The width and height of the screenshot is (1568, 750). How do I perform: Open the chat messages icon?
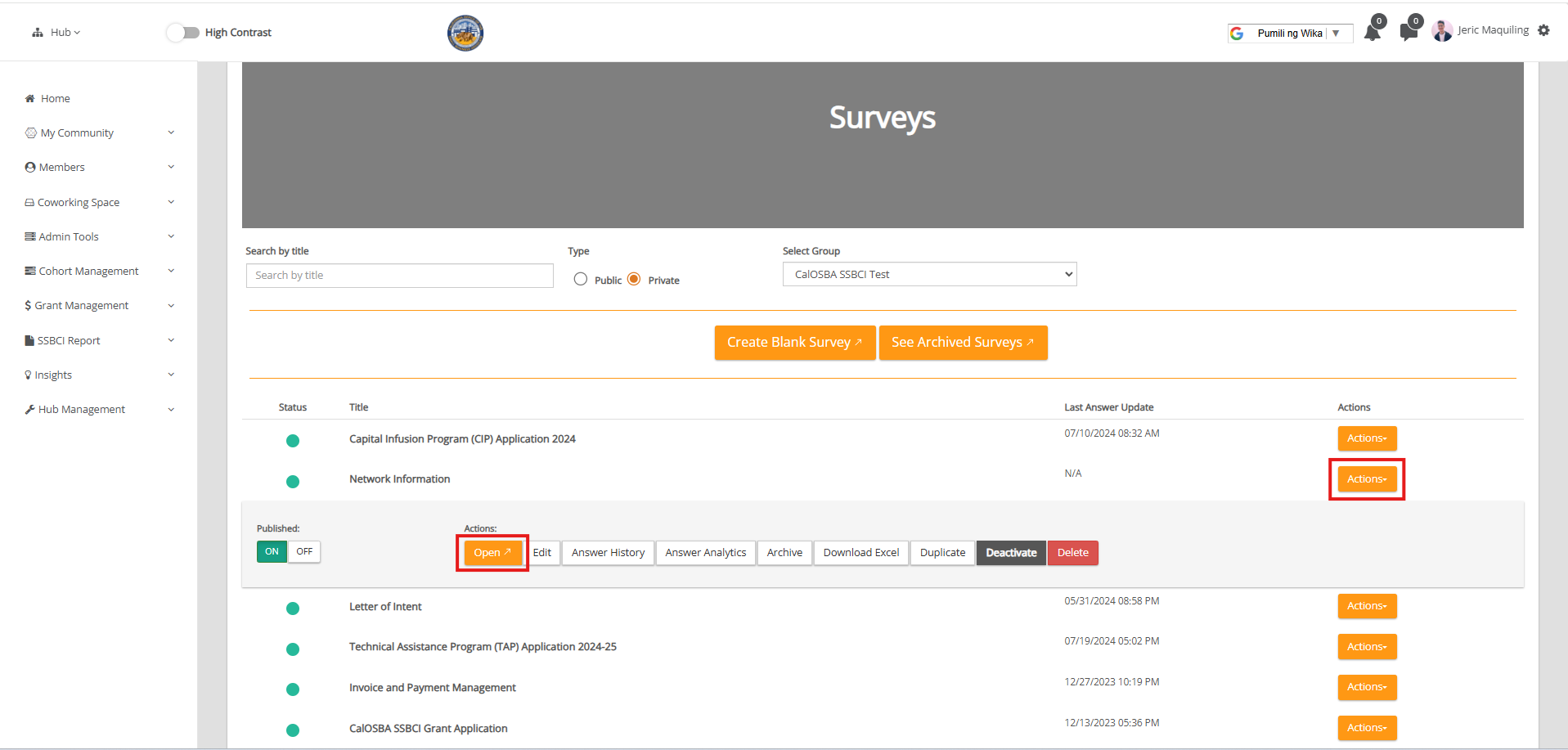coord(1409,33)
